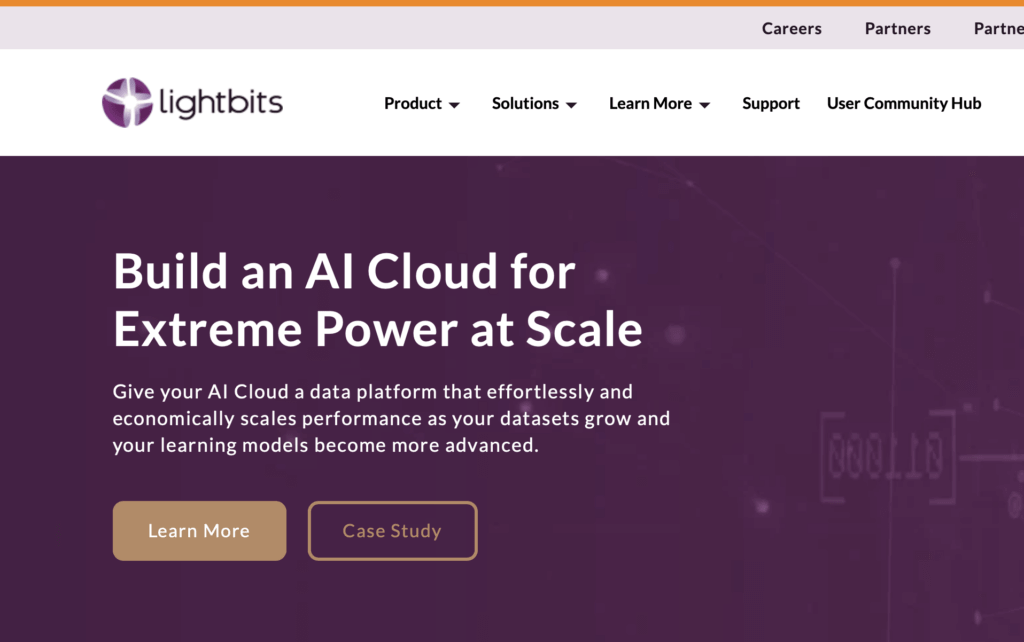Click the outlined Case Study button
Image resolution: width=1024 pixels, height=642 pixels.
(392, 531)
